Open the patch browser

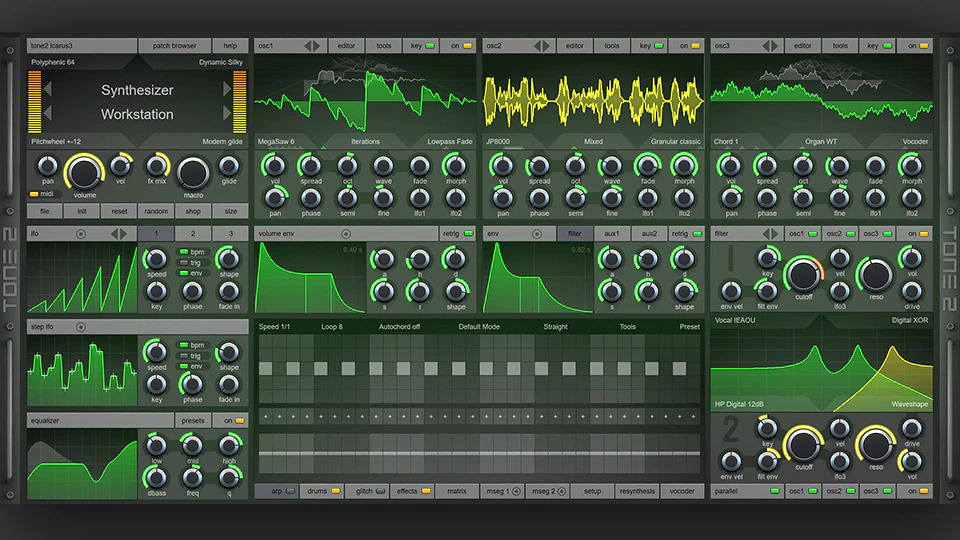coord(174,46)
